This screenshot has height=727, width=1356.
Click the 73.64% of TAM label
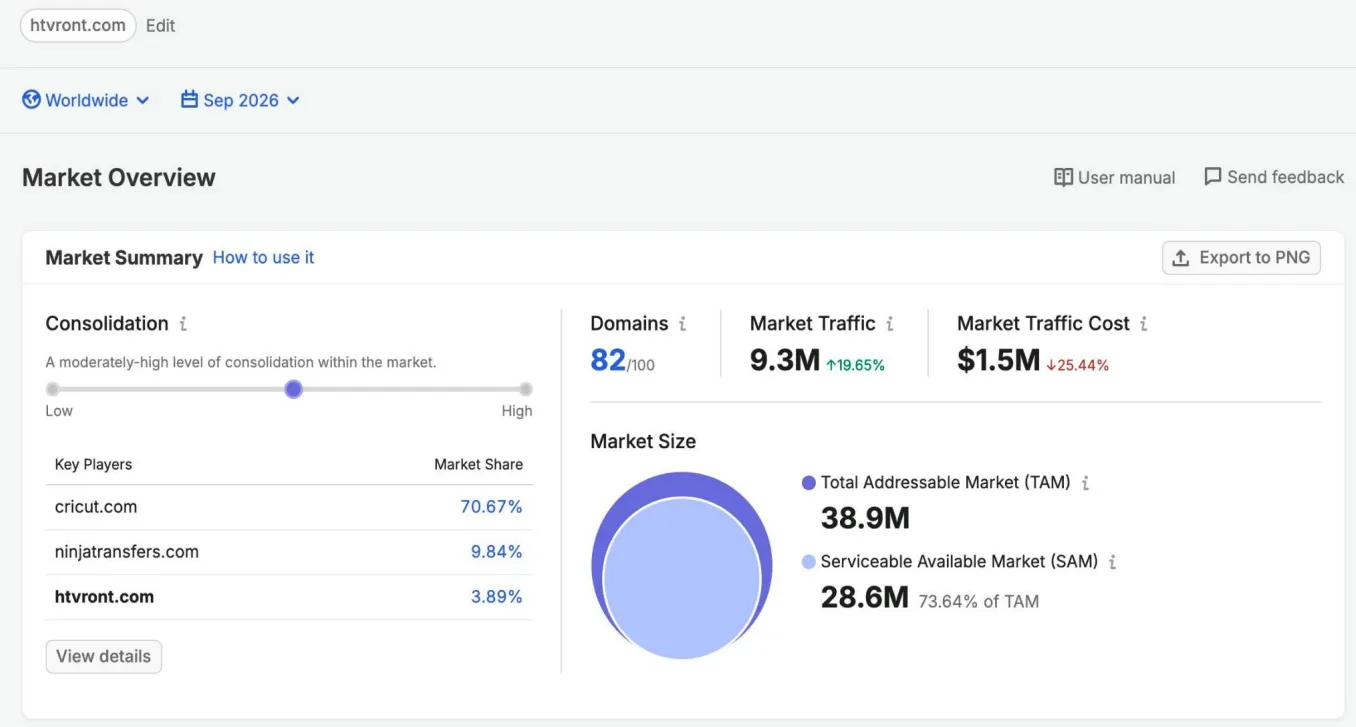[x=979, y=602]
